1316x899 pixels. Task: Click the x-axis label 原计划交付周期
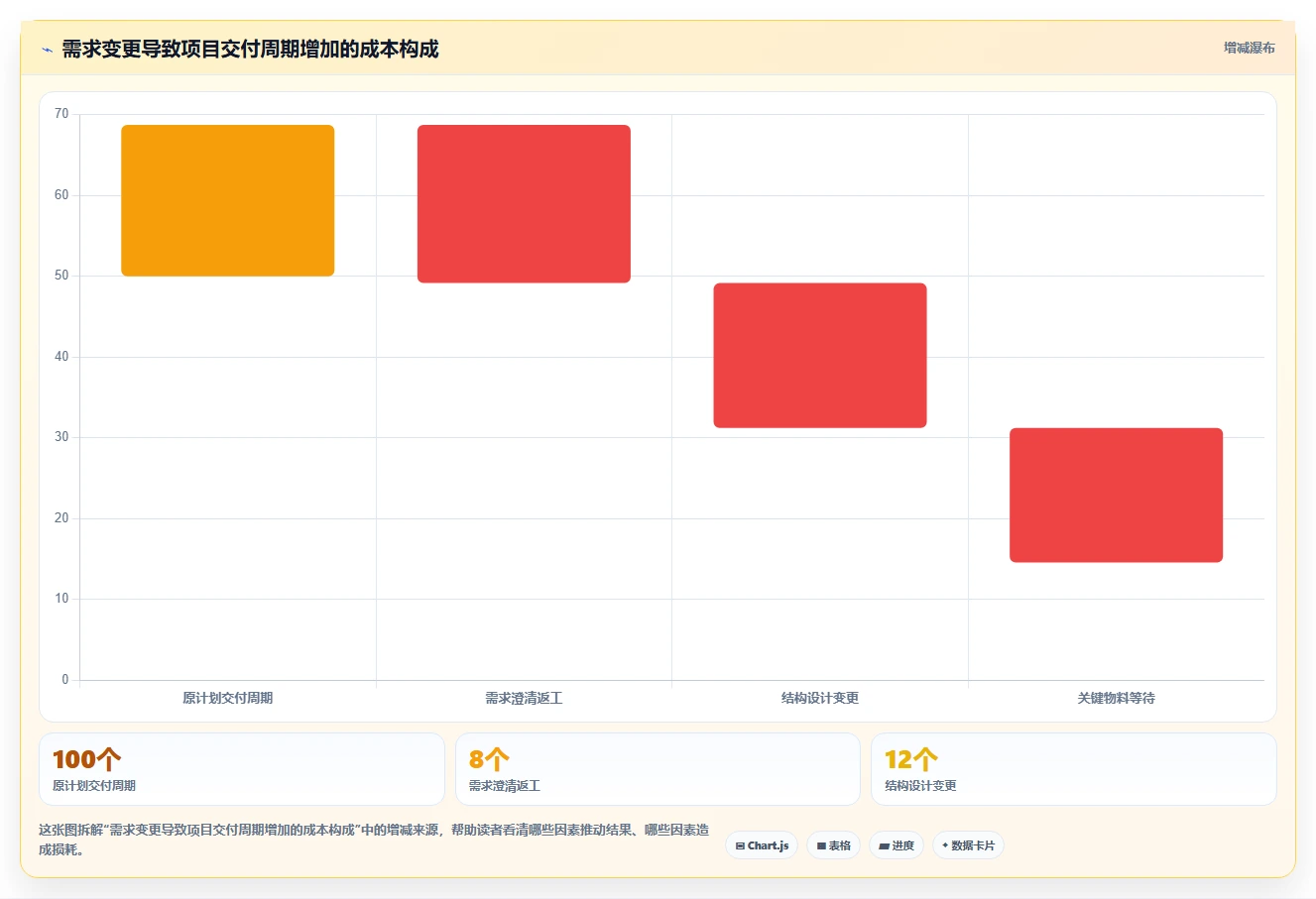click(x=227, y=698)
